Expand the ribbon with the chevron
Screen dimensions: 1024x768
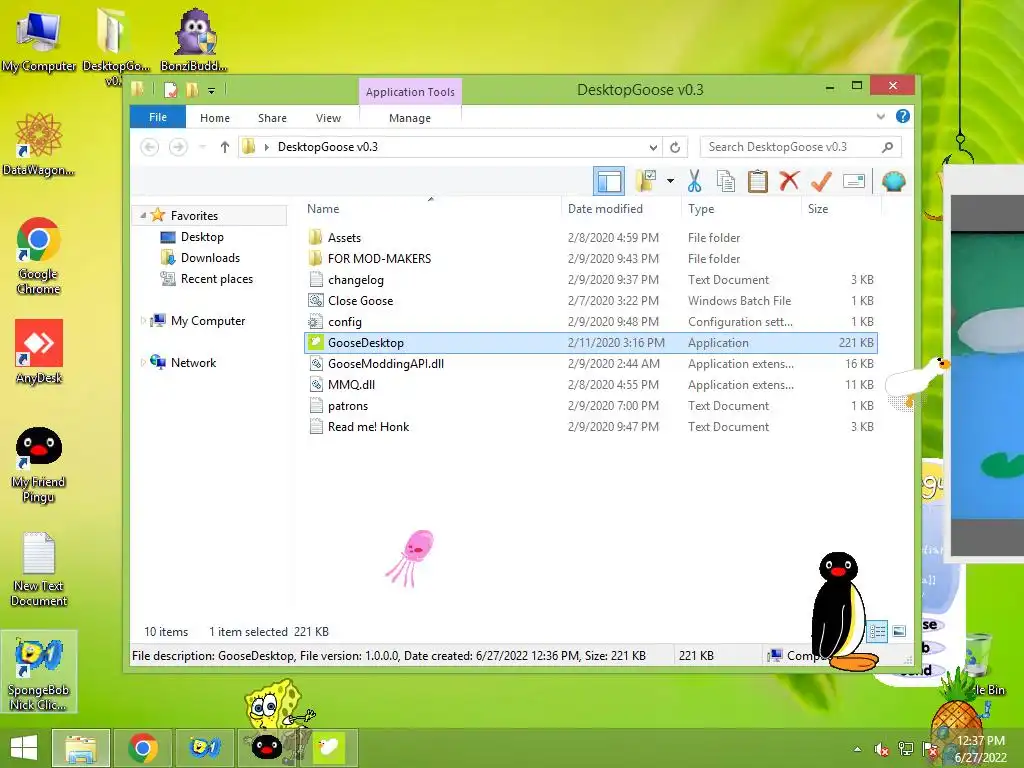click(880, 117)
